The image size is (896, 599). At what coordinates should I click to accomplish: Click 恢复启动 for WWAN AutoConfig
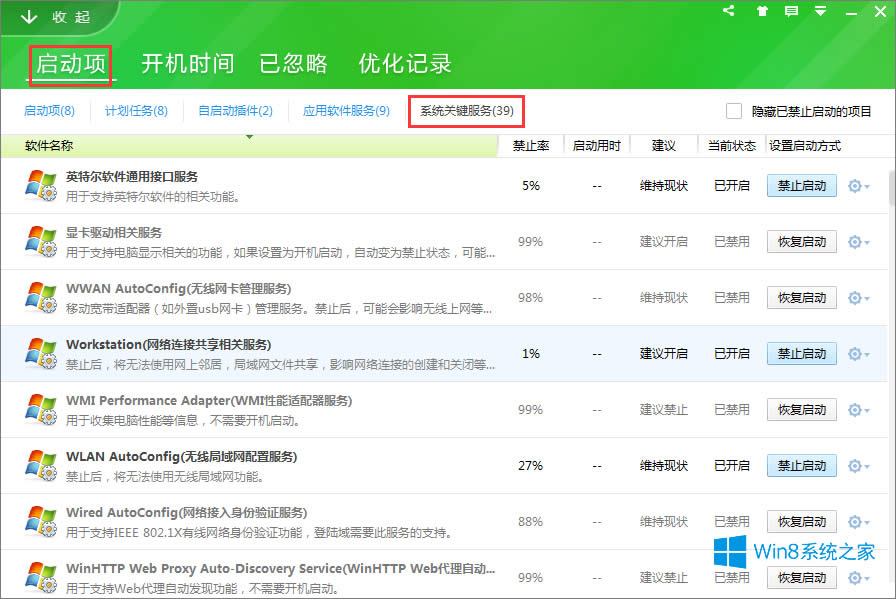[800, 297]
